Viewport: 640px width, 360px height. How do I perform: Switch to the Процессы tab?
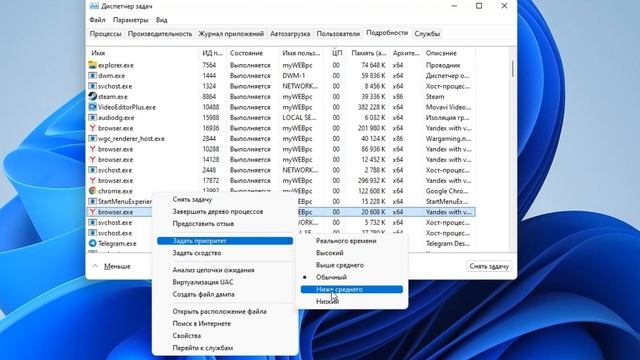pyautogui.click(x=106, y=34)
